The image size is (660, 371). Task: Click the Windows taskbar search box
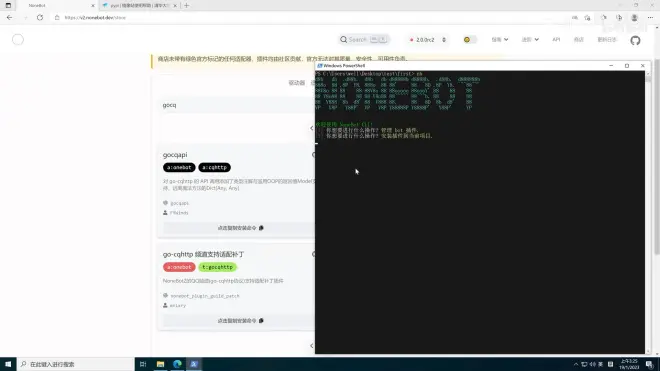(76, 364)
